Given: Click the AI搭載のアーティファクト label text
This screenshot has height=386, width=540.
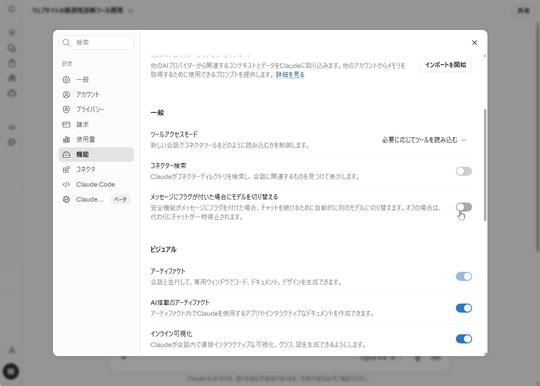Looking at the screenshot, I should pos(180,302).
